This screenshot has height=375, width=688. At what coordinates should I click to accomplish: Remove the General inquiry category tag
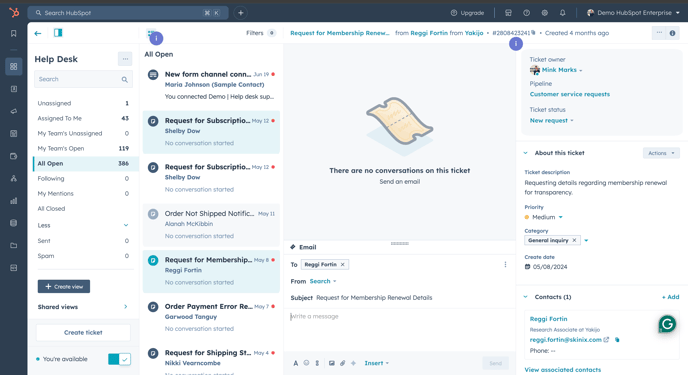click(574, 240)
